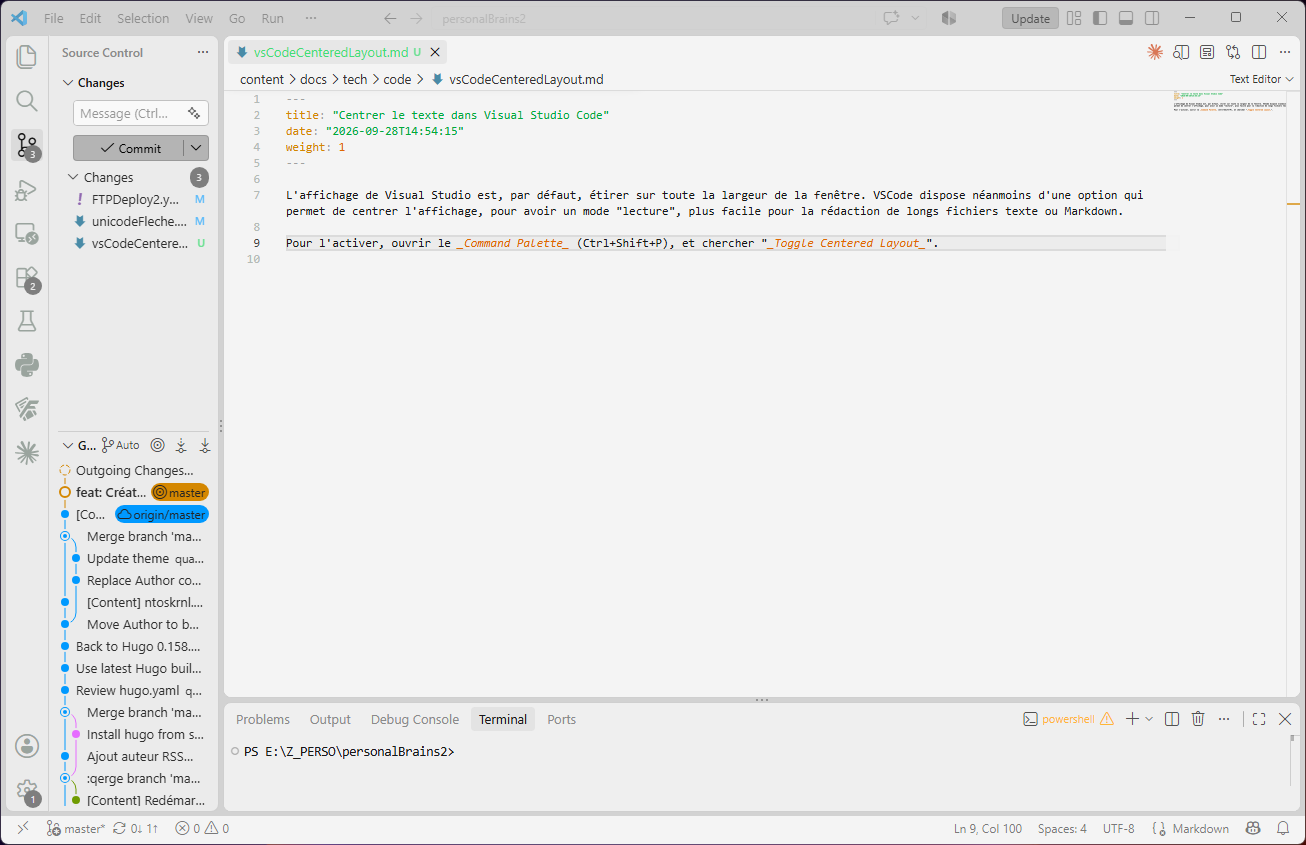Switch to the Debug Console tab

click(x=415, y=719)
